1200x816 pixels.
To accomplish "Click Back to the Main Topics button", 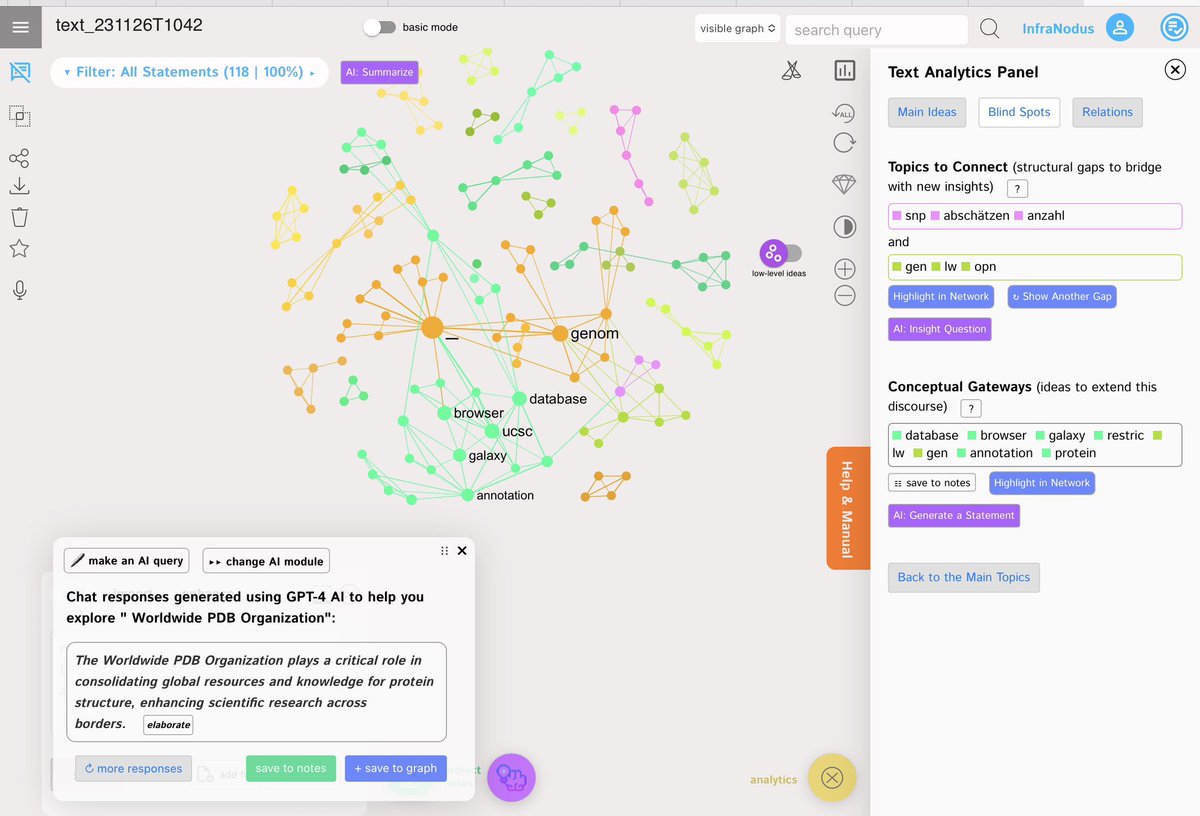I will coord(964,577).
